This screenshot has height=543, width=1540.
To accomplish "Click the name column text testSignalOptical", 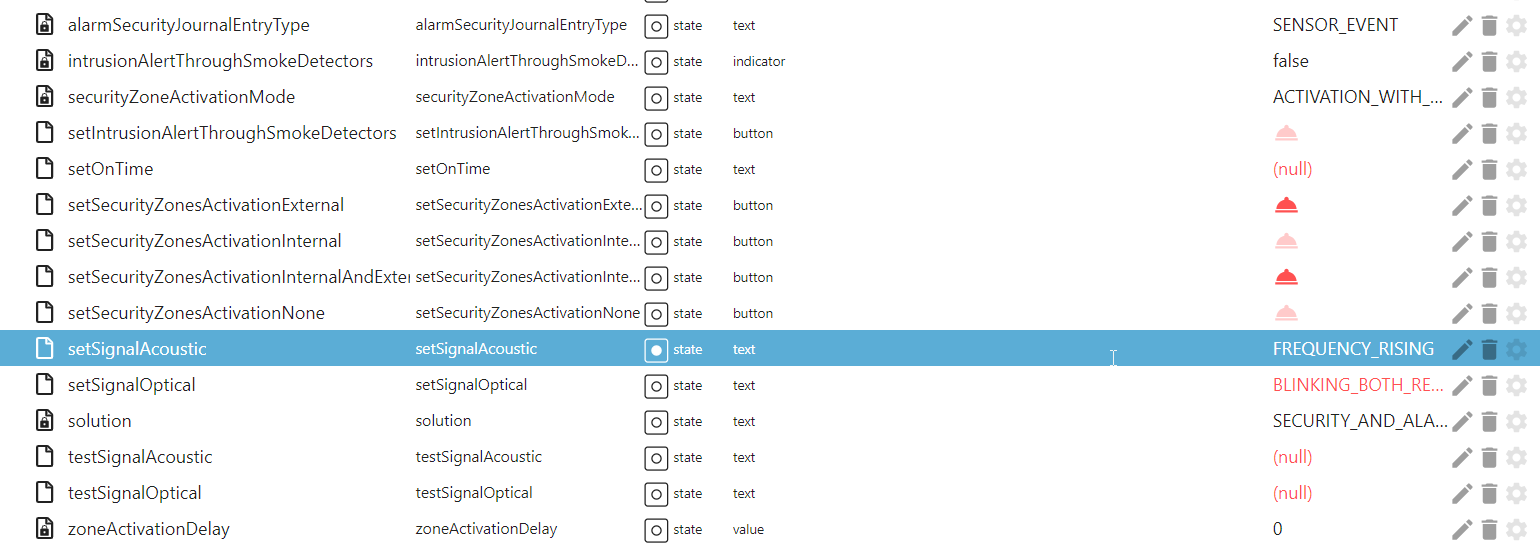I will (474, 493).
